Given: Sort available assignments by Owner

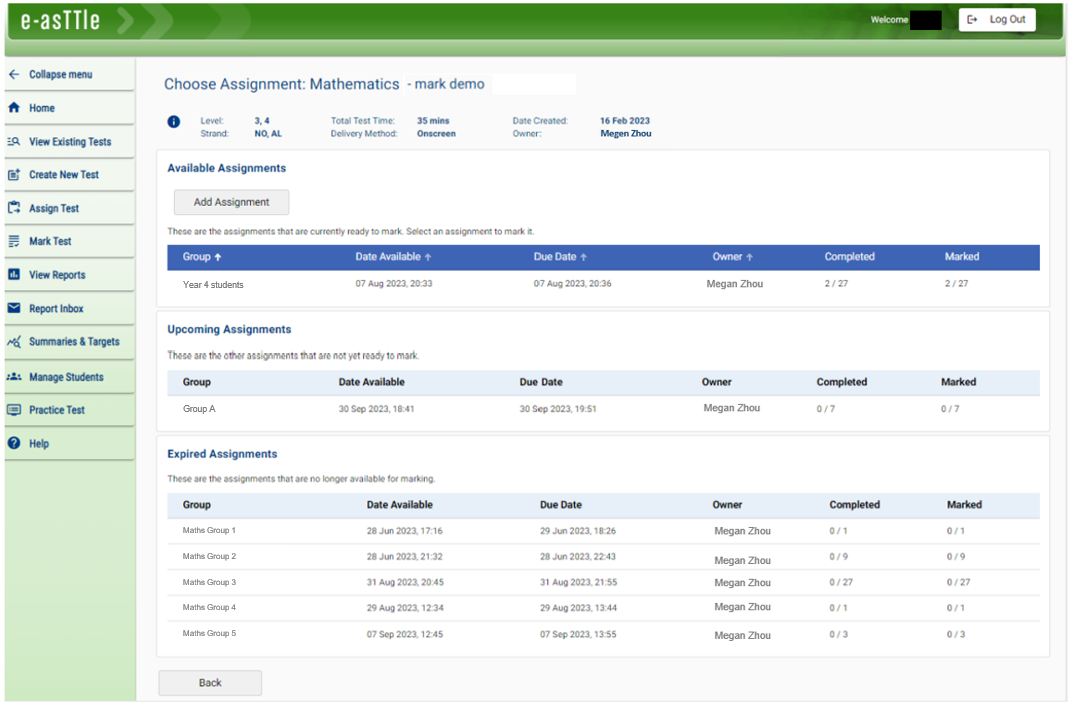Looking at the screenshot, I should point(733,257).
